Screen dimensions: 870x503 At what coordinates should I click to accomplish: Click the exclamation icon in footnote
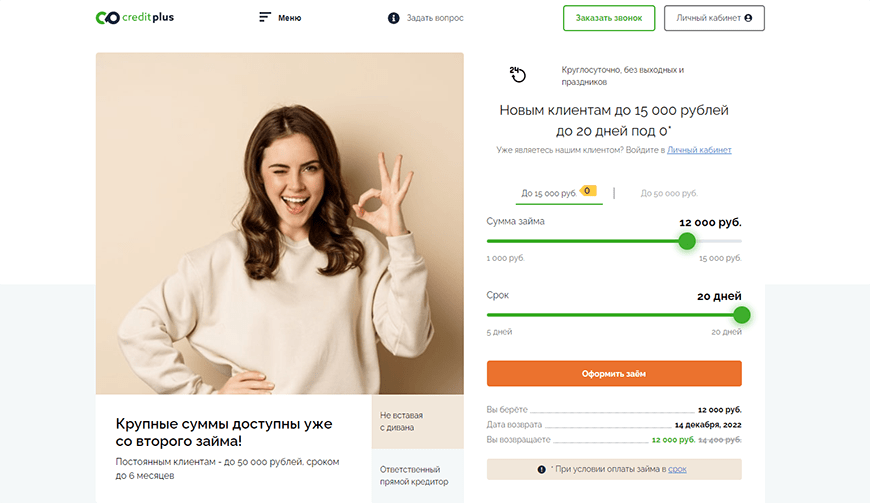(541, 469)
